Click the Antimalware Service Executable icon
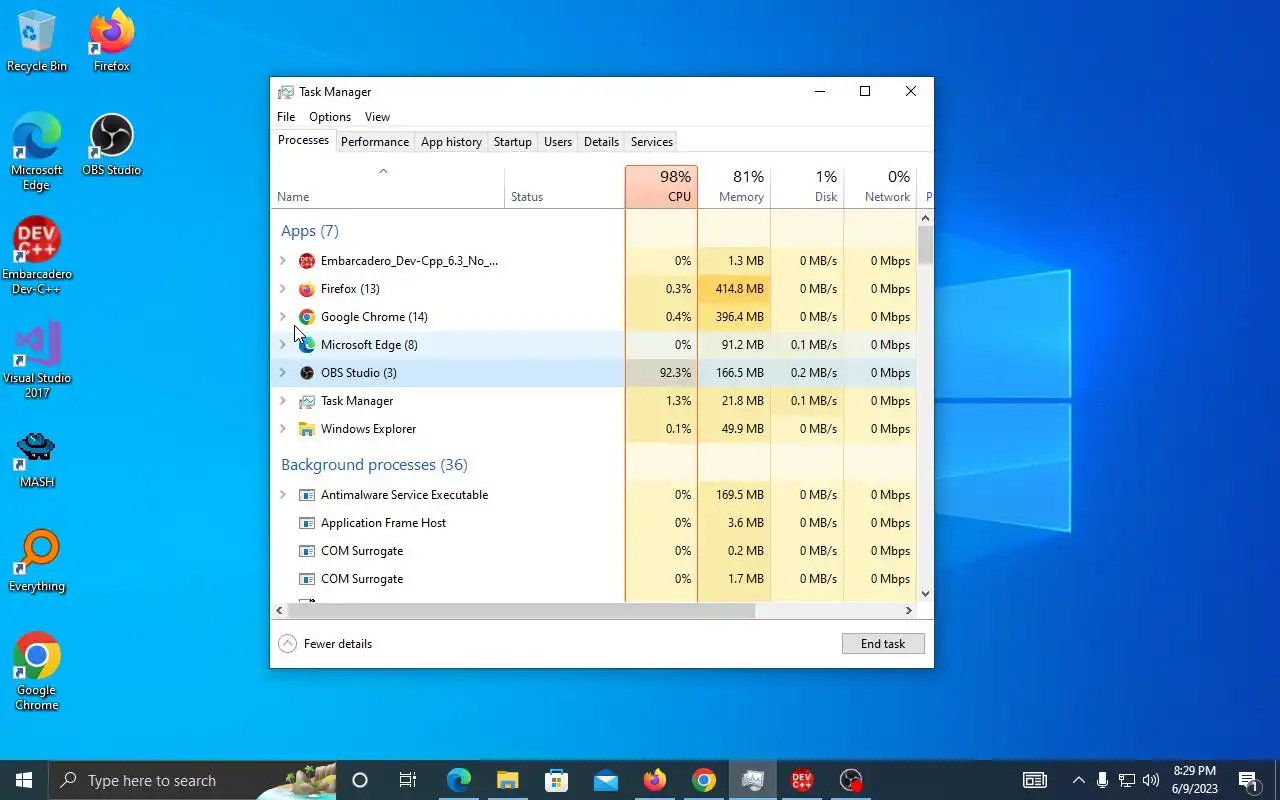 (307, 495)
